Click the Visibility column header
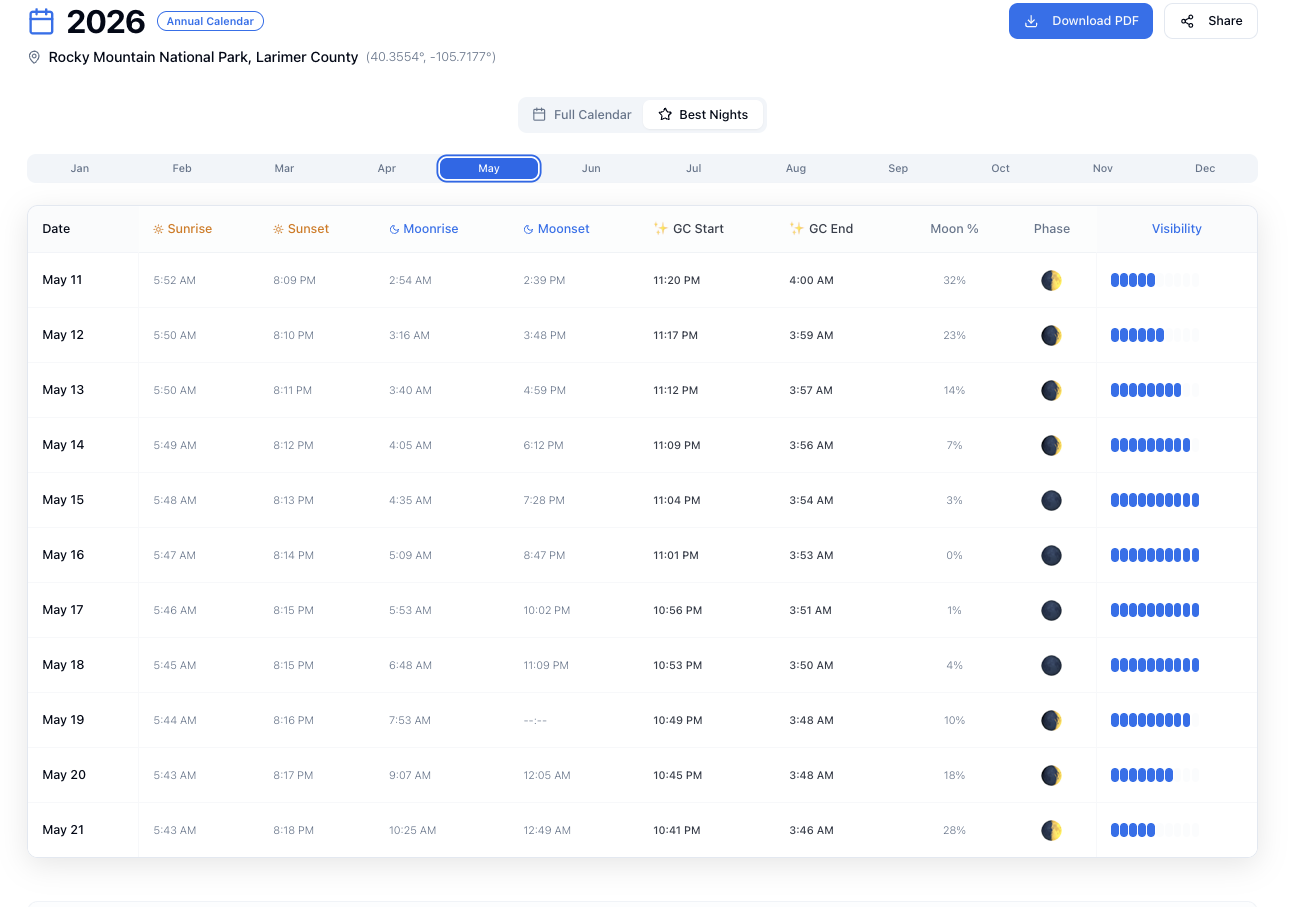1296x907 pixels. pyautogui.click(x=1176, y=229)
